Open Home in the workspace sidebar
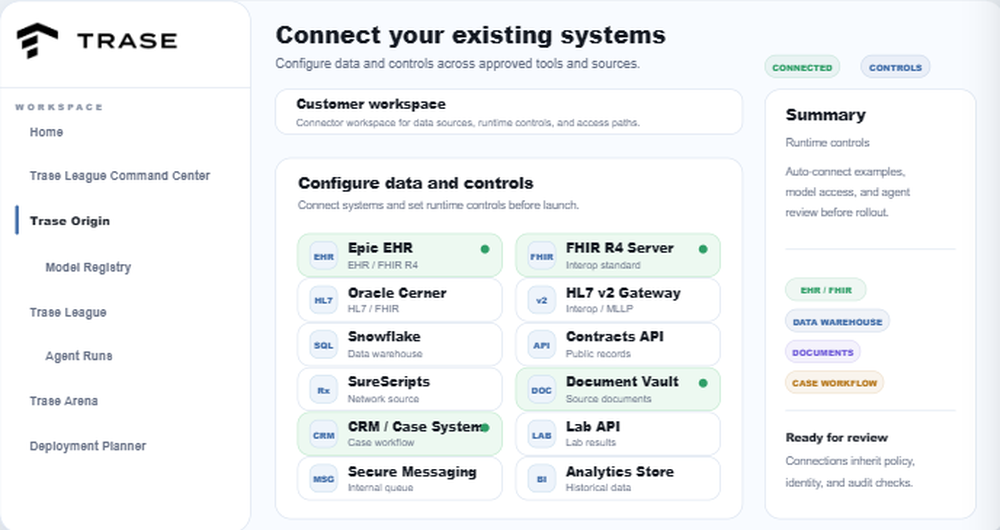1000x530 pixels. [47, 132]
